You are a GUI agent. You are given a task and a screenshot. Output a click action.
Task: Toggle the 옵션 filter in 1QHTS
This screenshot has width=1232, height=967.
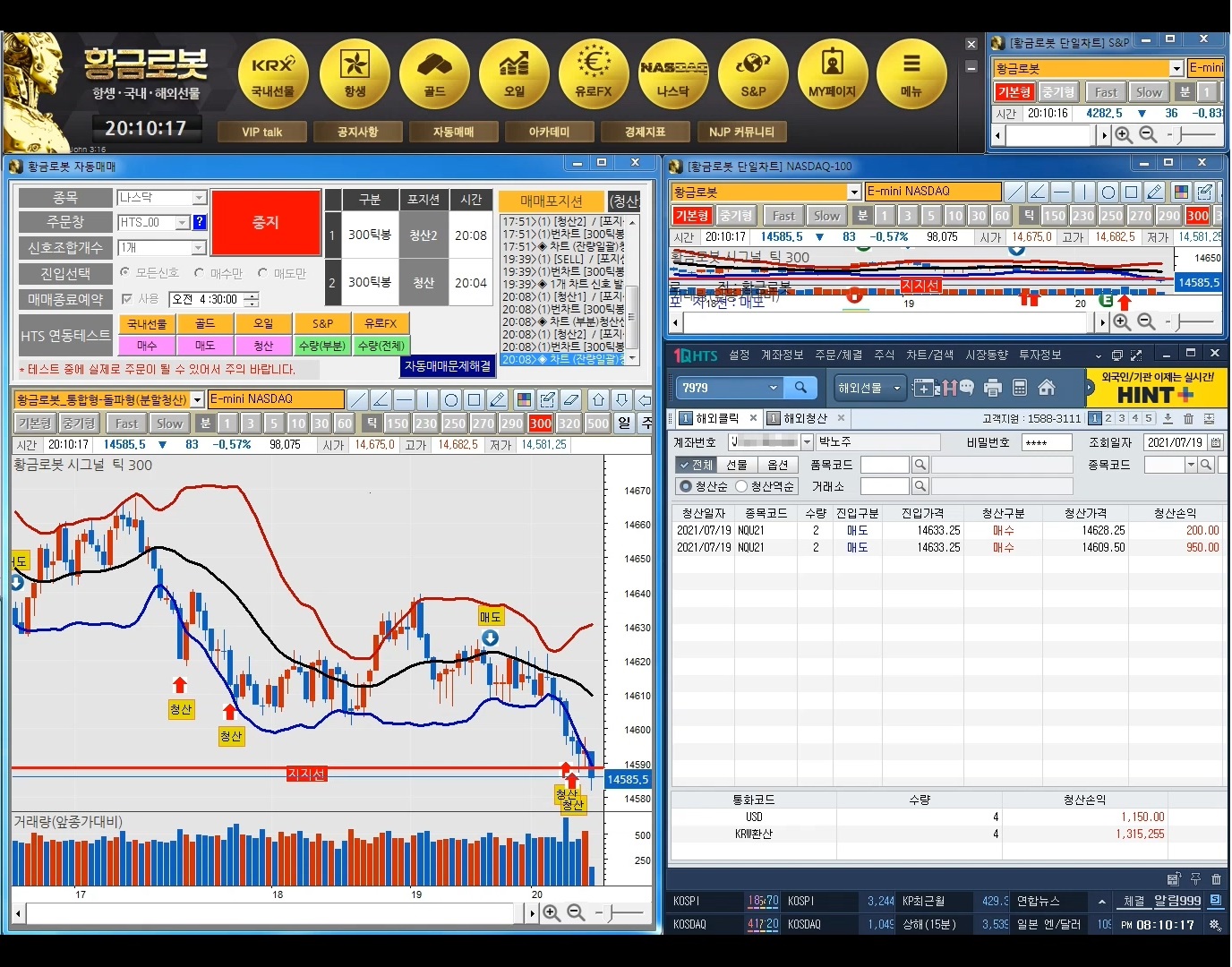click(777, 465)
